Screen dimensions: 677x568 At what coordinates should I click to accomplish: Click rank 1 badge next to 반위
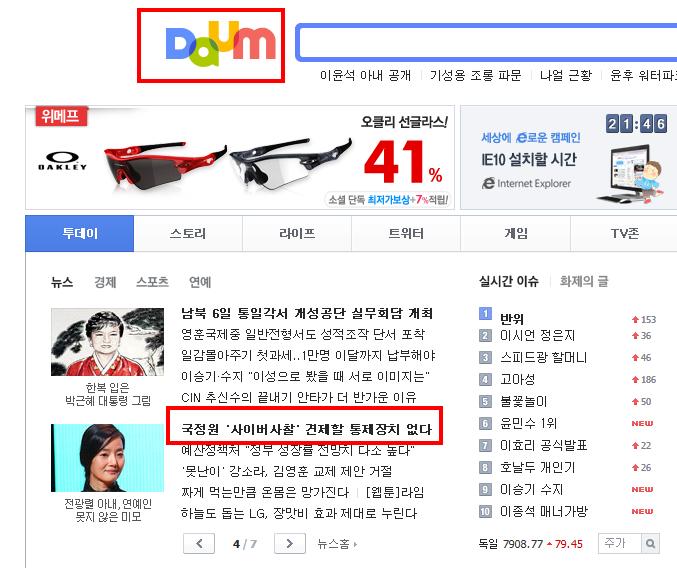(485, 313)
